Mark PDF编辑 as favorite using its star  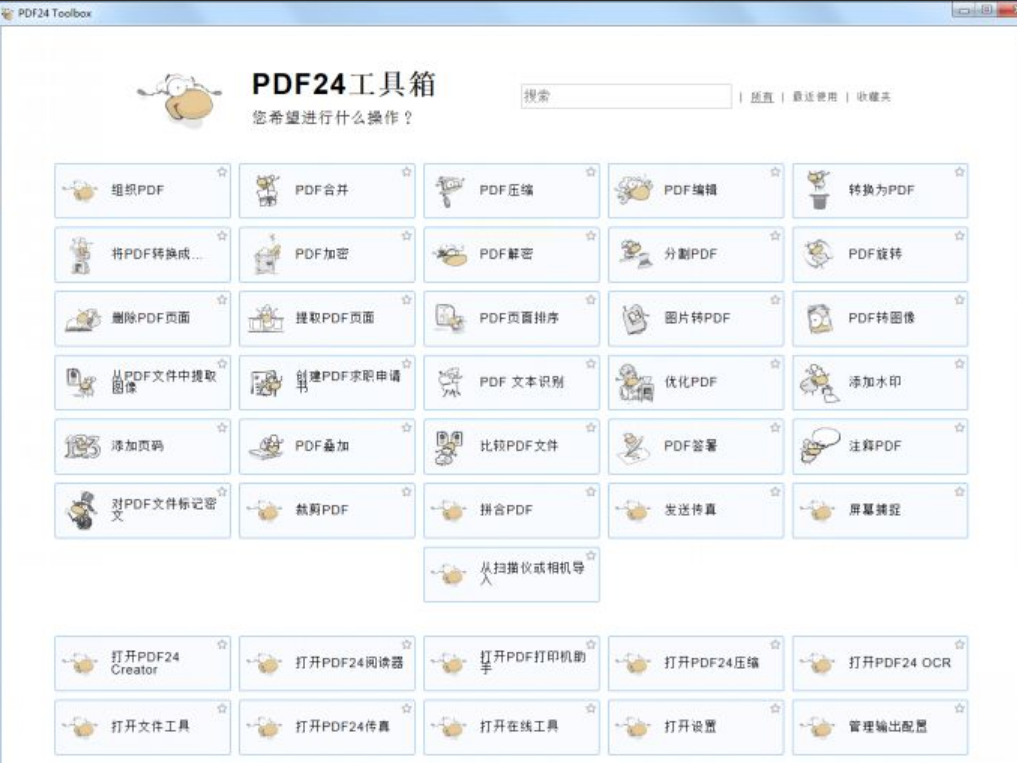[775, 172]
